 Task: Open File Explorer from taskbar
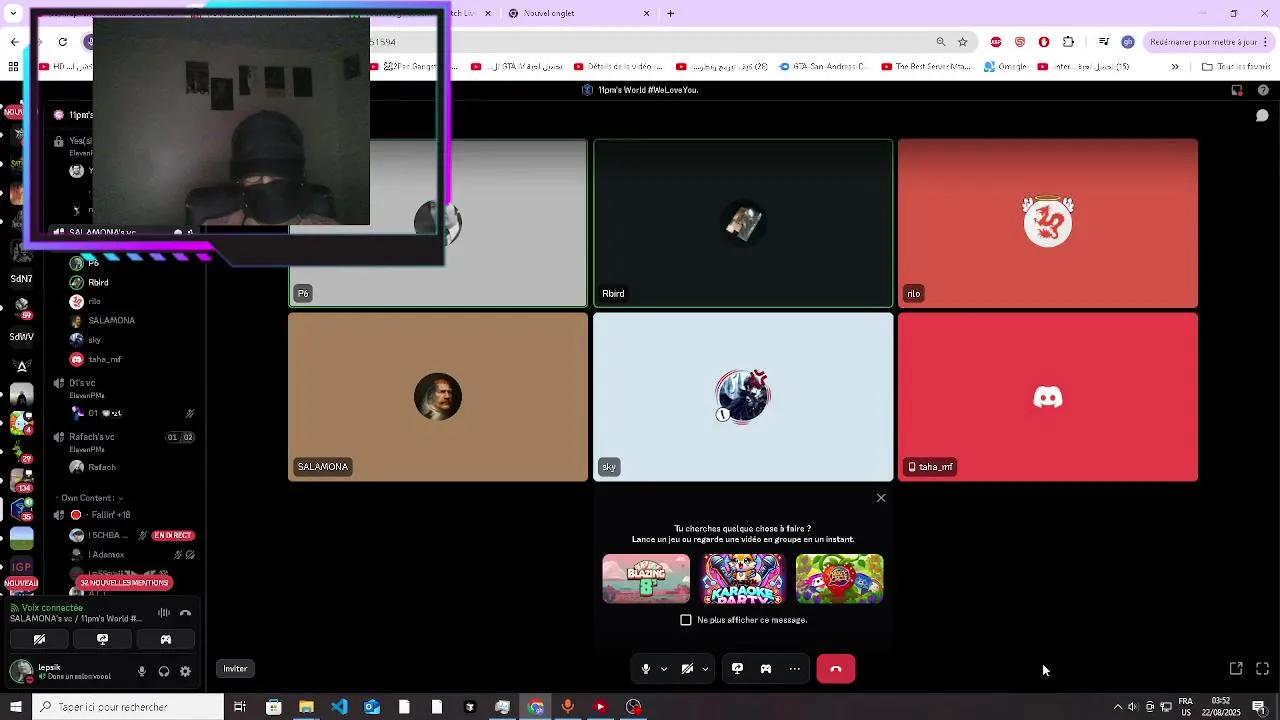click(x=306, y=707)
